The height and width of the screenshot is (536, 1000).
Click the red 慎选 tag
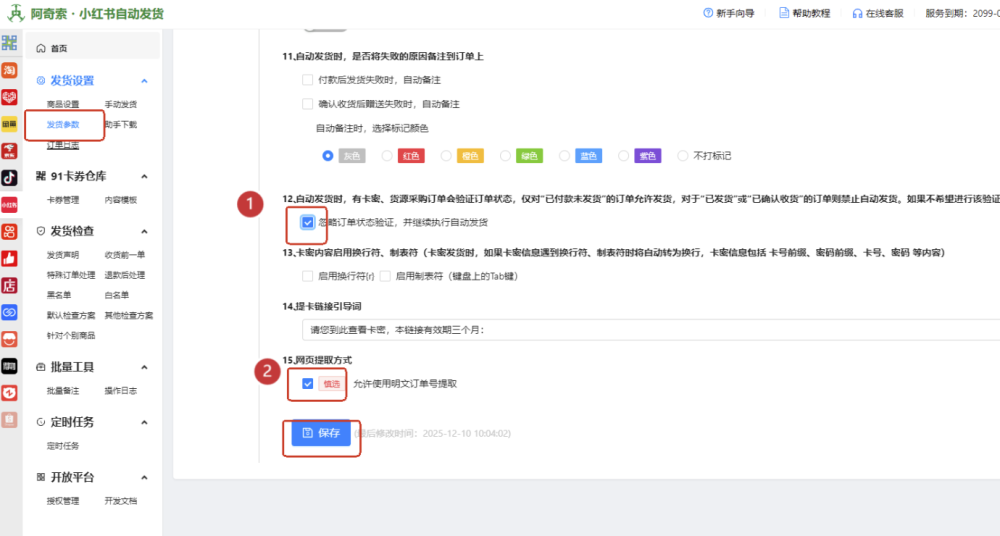pyautogui.click(x=332, y=383)
